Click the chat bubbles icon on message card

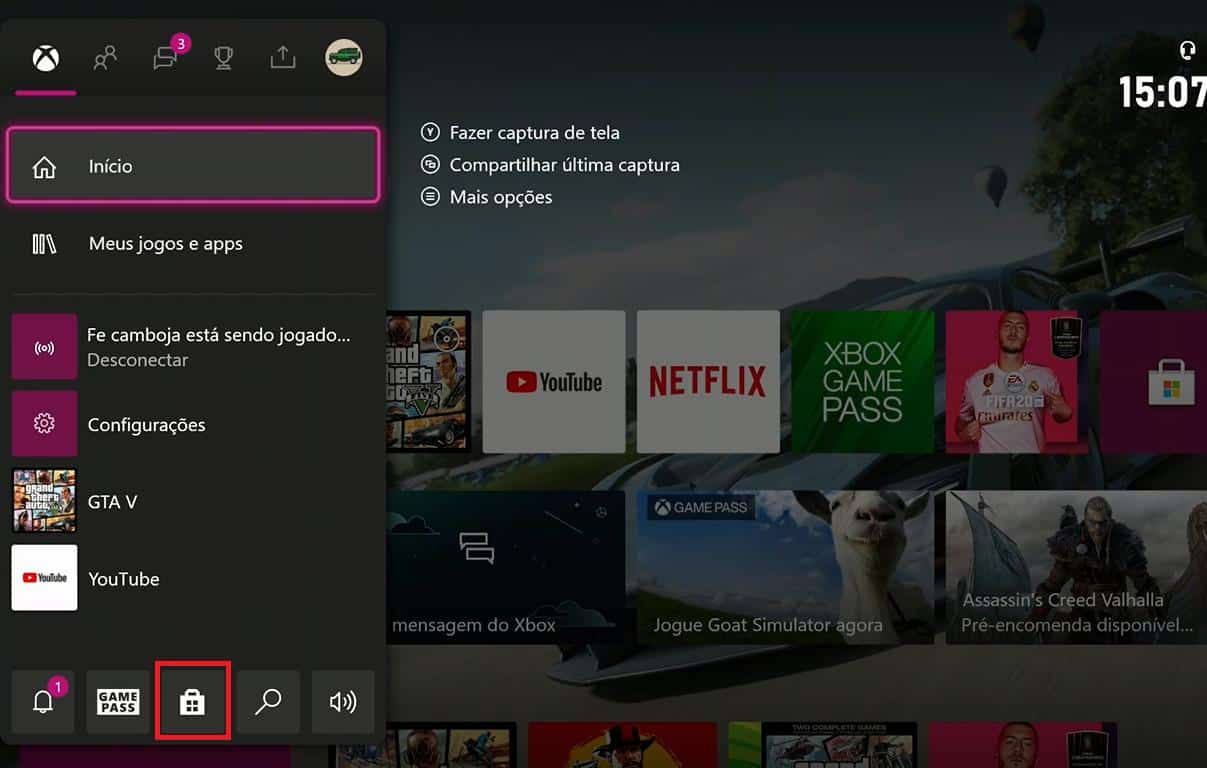[x=477, y=547]
